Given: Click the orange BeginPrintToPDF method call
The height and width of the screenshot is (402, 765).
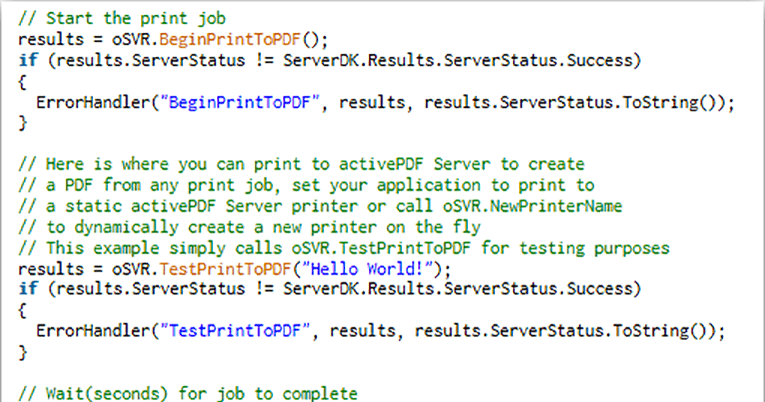Looking at the screenshot, I should coord(229,39).
